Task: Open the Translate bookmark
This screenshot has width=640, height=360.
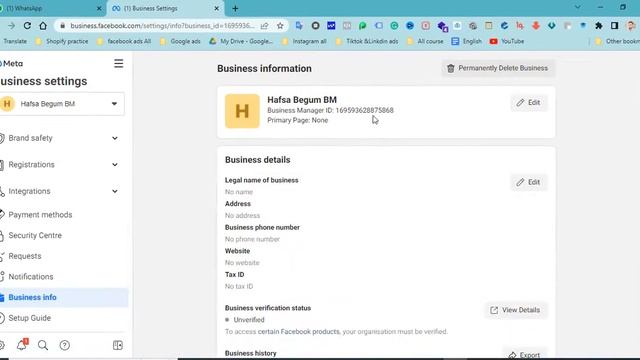Action: [x=15, y=41]
